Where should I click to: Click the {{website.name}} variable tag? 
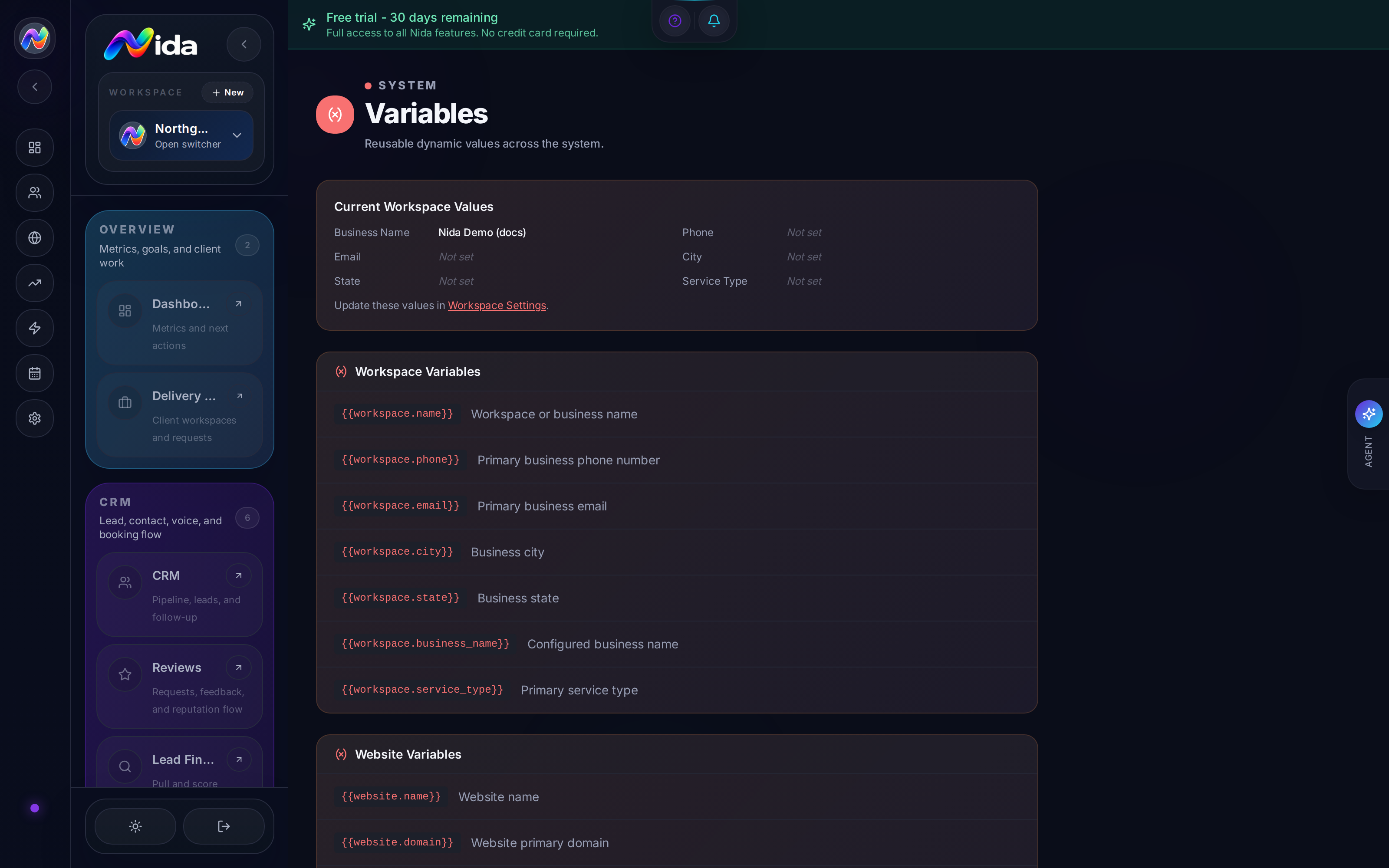click(x=391, y=797)
